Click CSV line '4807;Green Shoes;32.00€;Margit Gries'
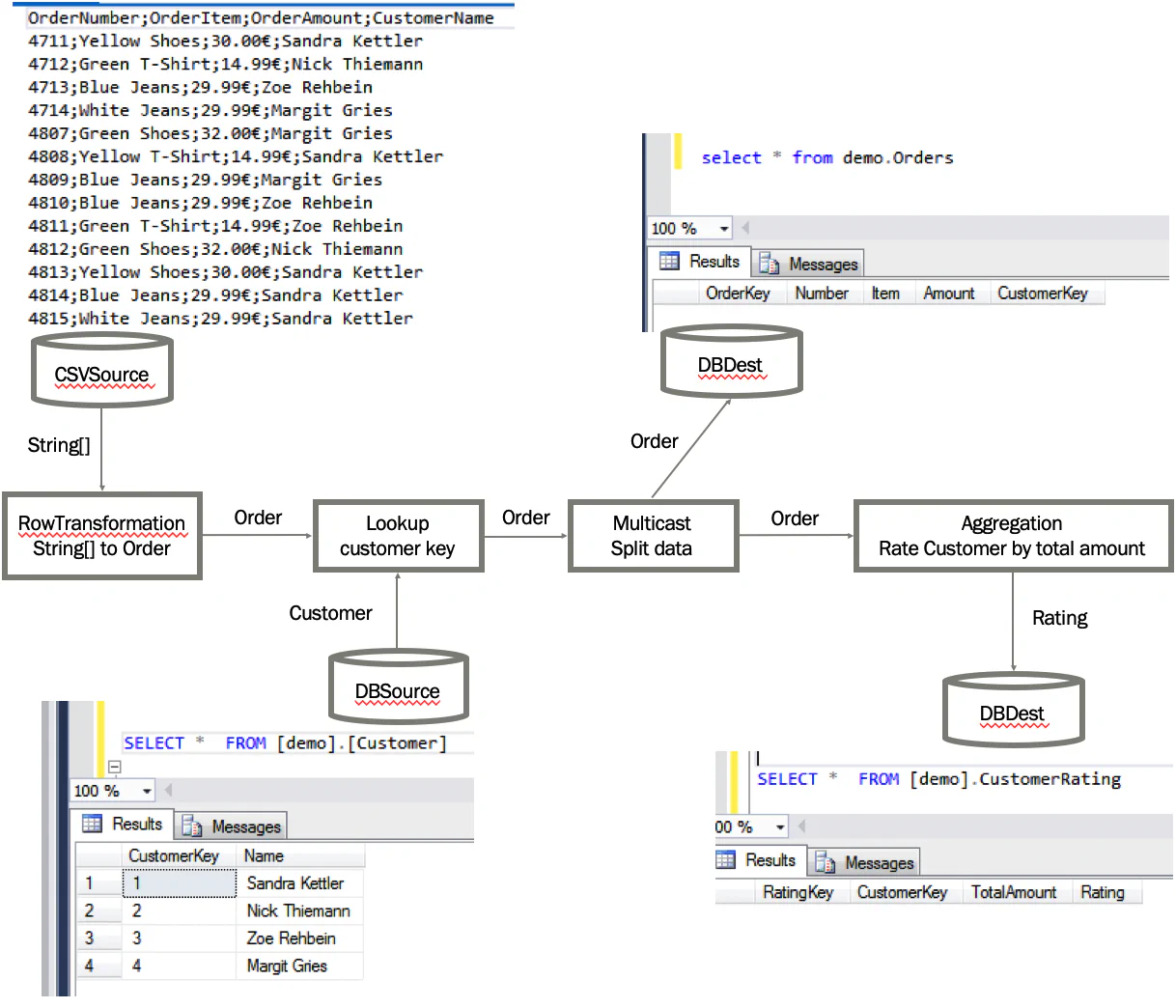The width and height of the screenshot is (1176, 1008). 210,133
